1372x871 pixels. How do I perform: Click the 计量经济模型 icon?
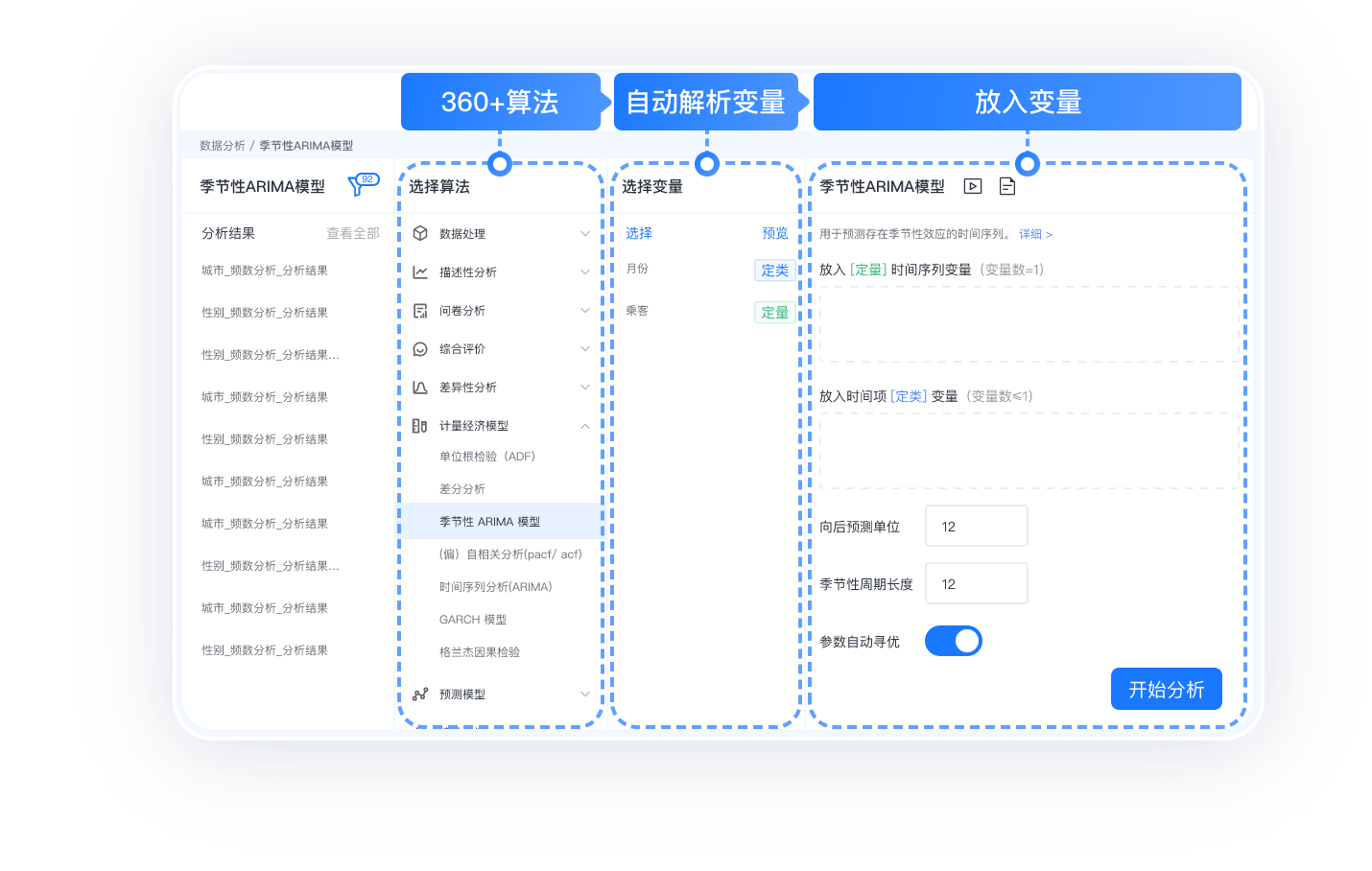pyautogui.click(x=420, y=425)
